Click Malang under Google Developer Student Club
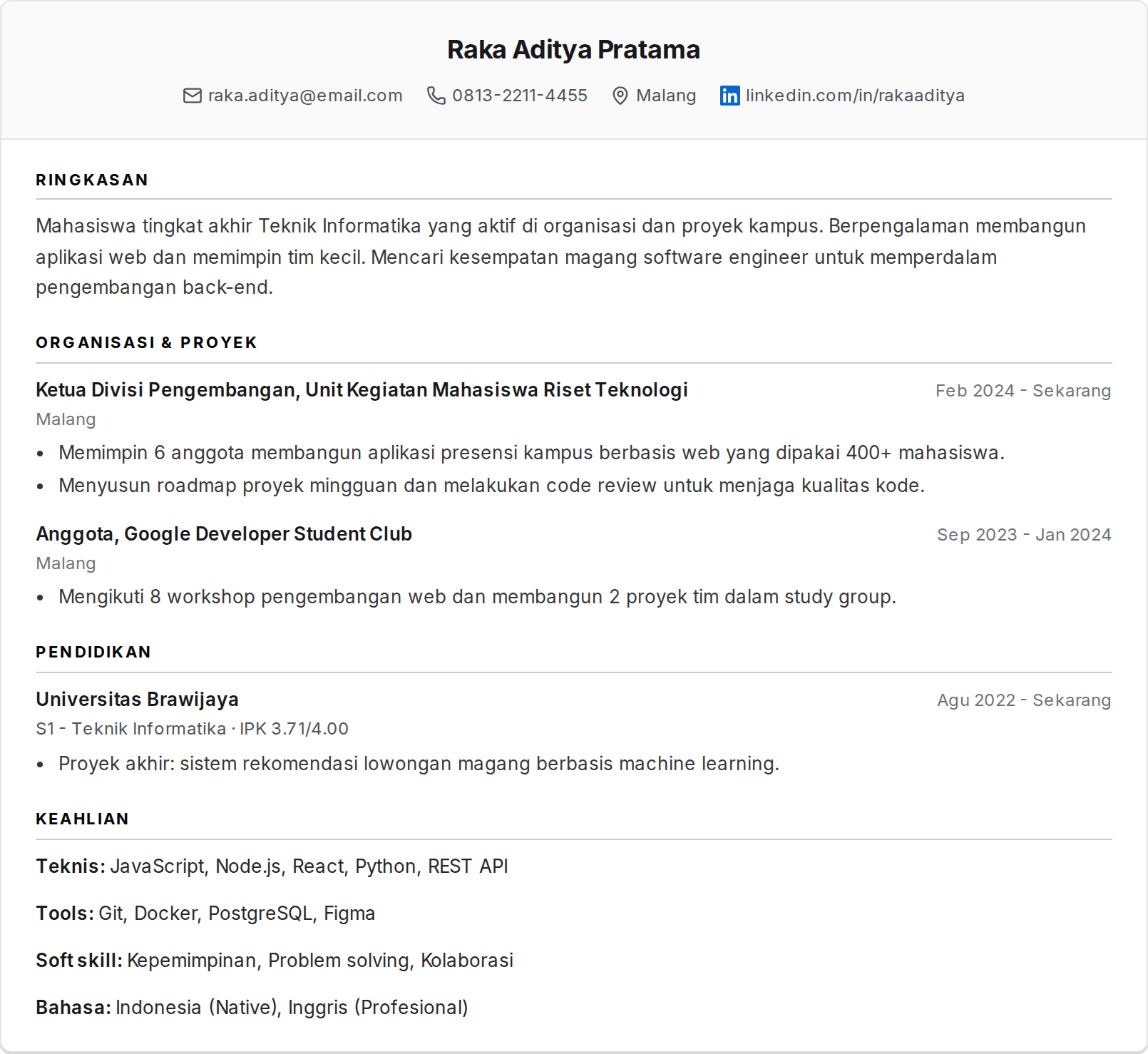The width and height of the screenshot is (1148, 1054). (66, 563)
